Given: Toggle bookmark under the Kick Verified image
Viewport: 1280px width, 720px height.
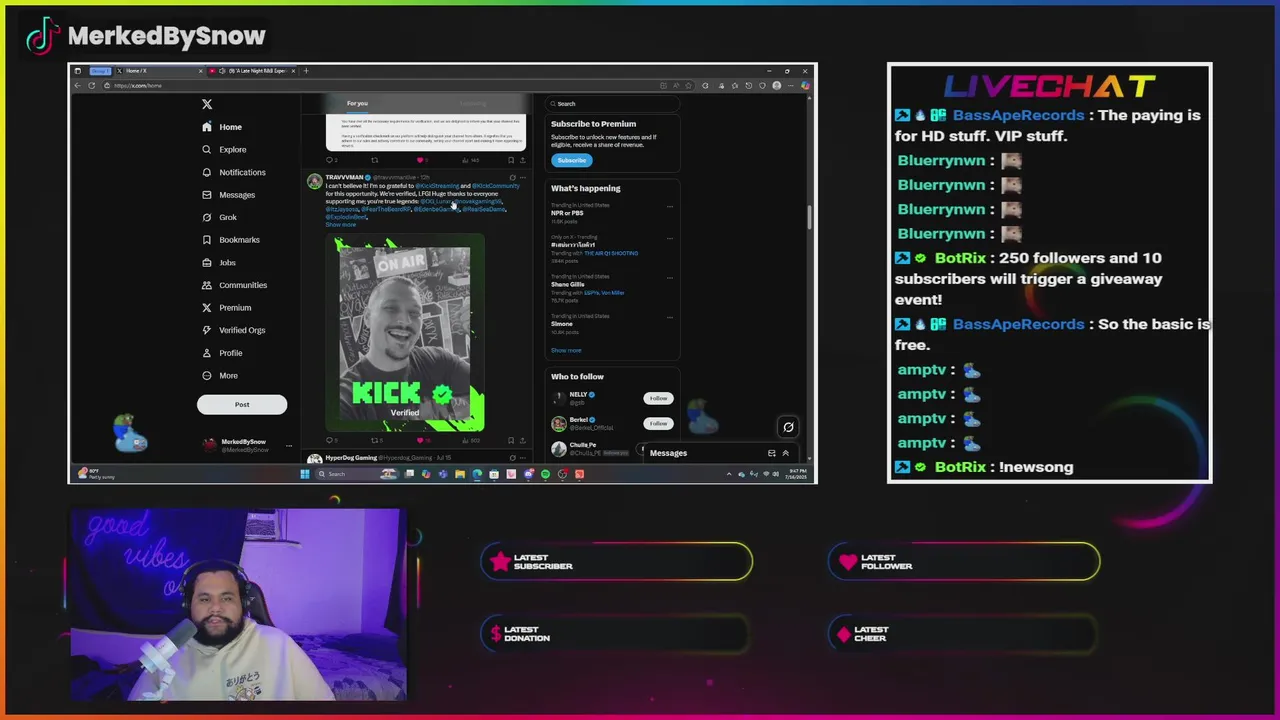Looking at the screenshot, I should pos(511,440).
